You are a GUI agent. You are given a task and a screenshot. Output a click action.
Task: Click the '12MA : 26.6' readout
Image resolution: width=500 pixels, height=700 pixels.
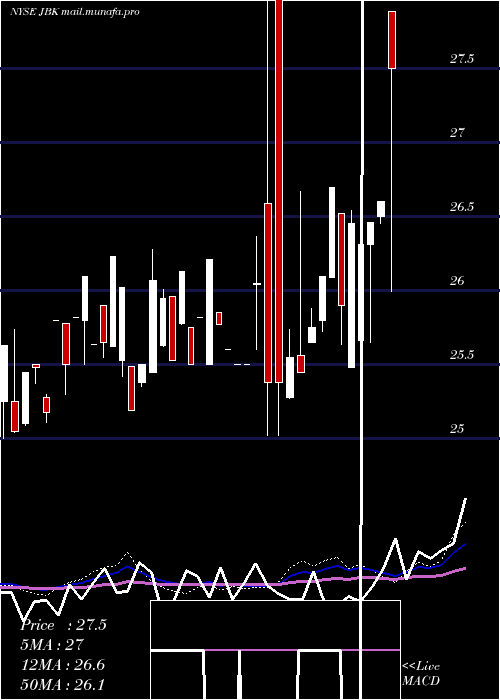pos(63,665)
